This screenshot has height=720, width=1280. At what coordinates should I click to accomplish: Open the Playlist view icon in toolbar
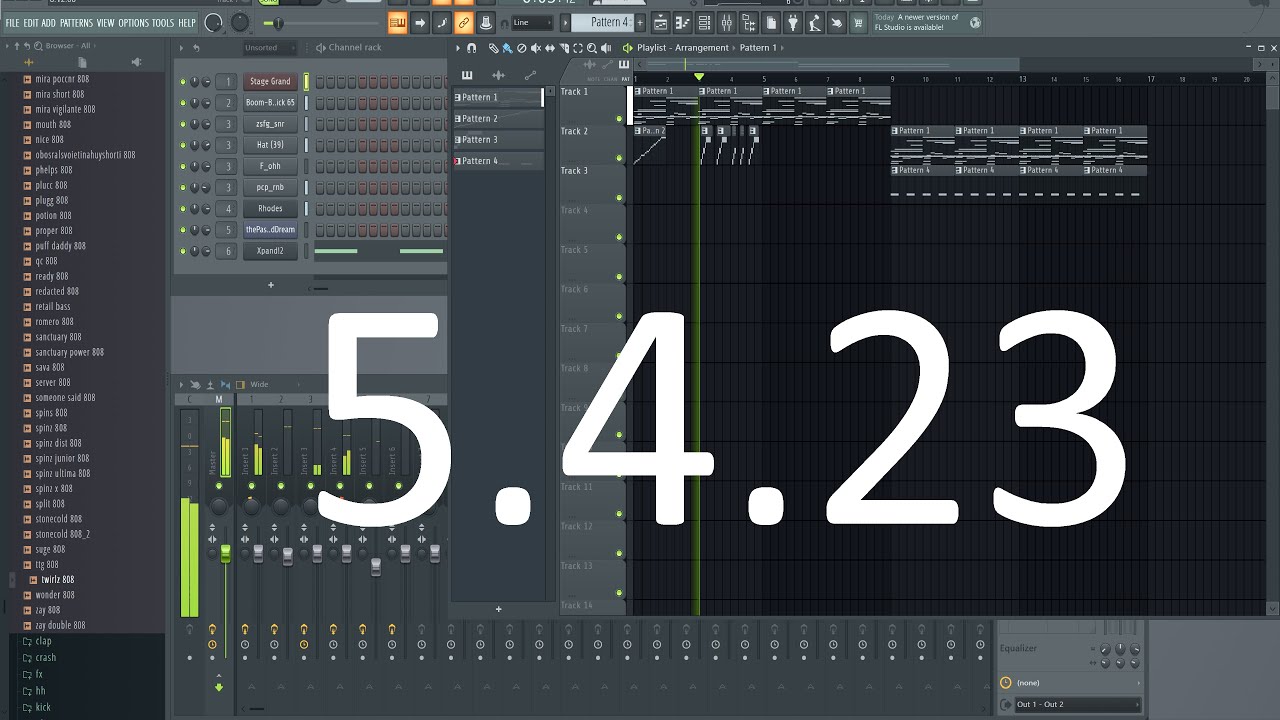[x=660, y=22]
